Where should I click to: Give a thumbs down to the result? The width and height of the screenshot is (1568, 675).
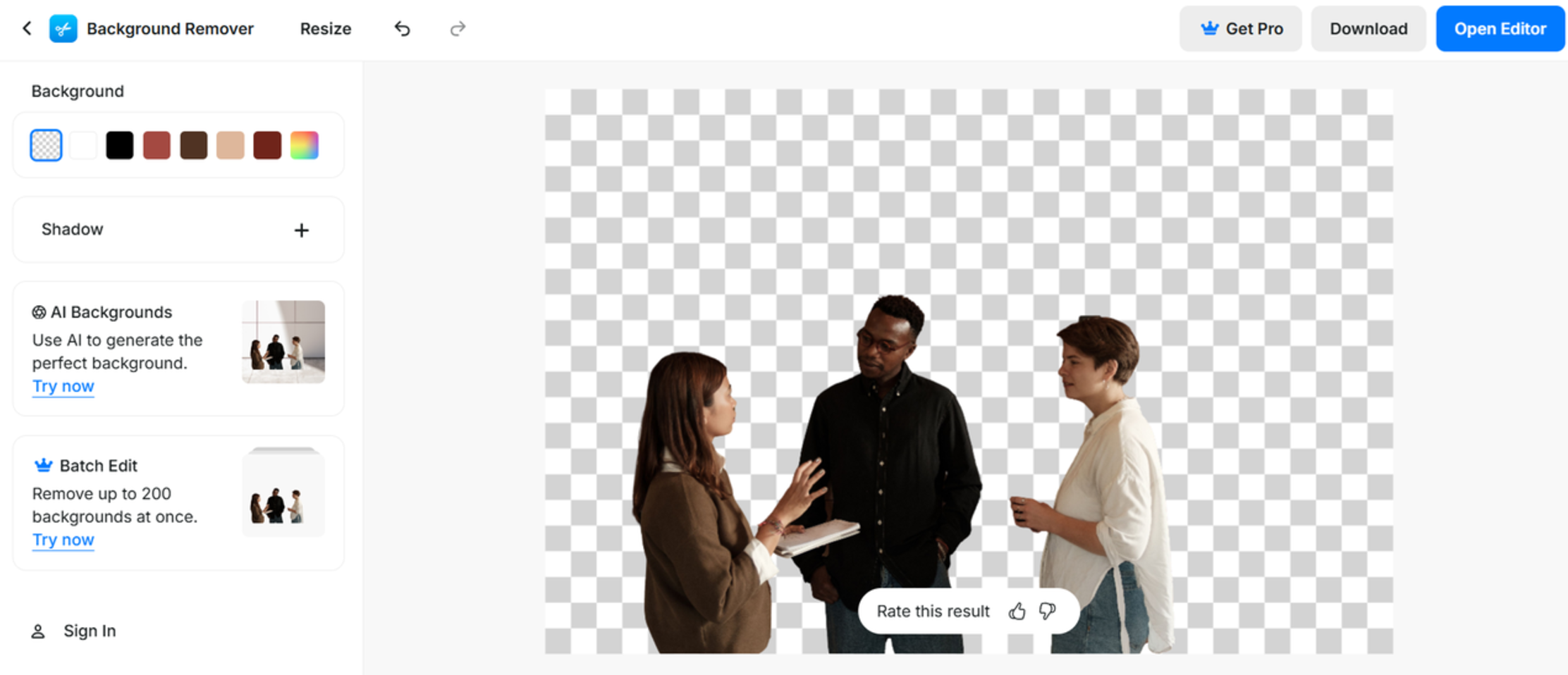[1047, 611]
